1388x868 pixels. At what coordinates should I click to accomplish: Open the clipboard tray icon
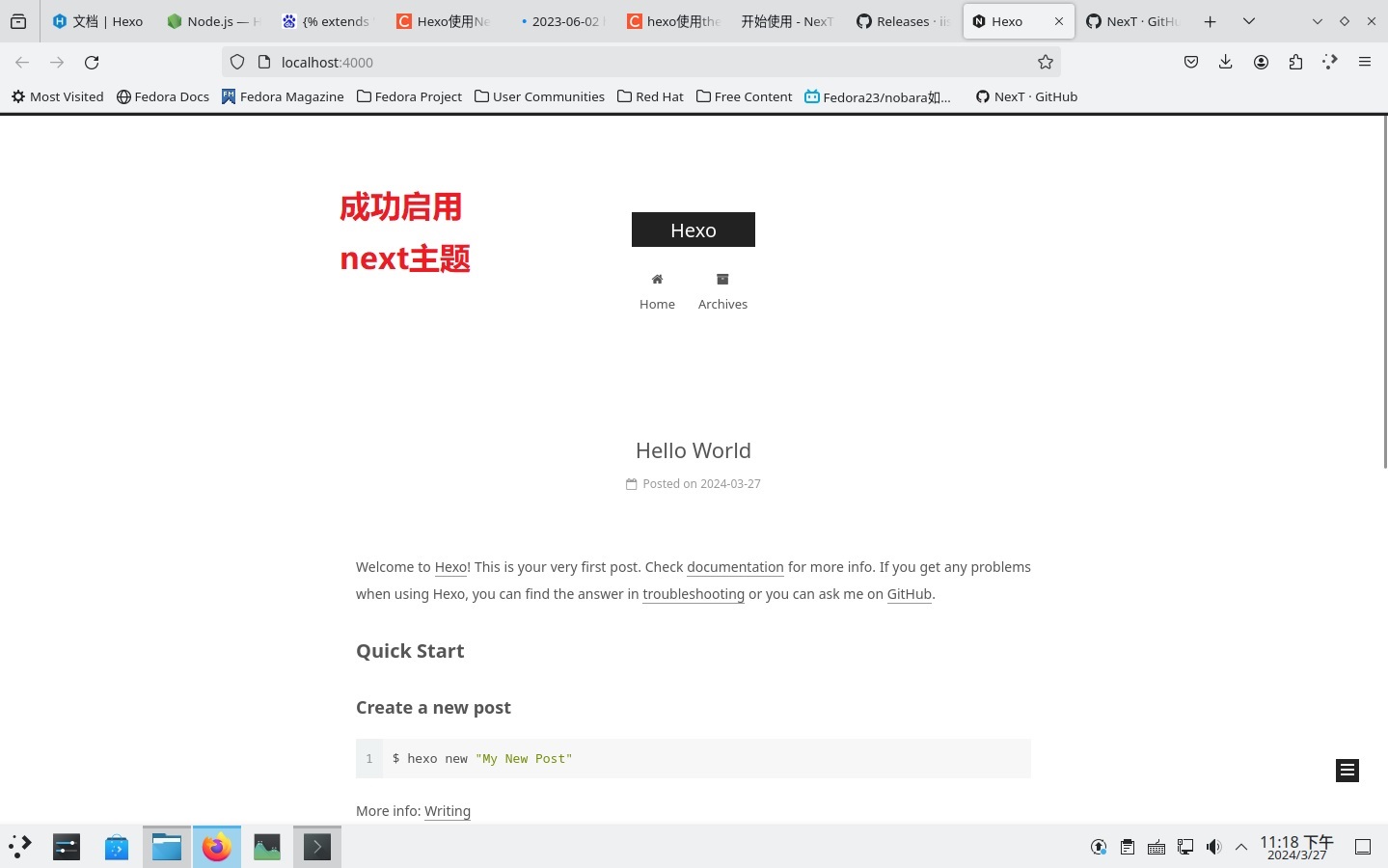(x=1128, y=847)
